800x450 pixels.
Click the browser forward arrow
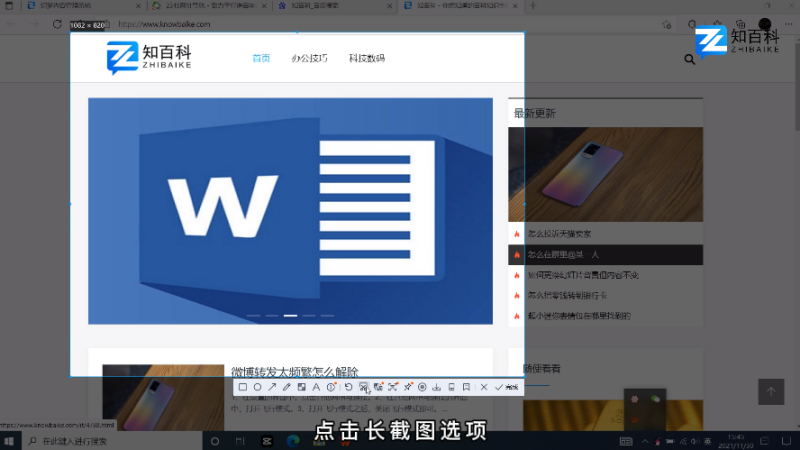click(x=34, y=24)
